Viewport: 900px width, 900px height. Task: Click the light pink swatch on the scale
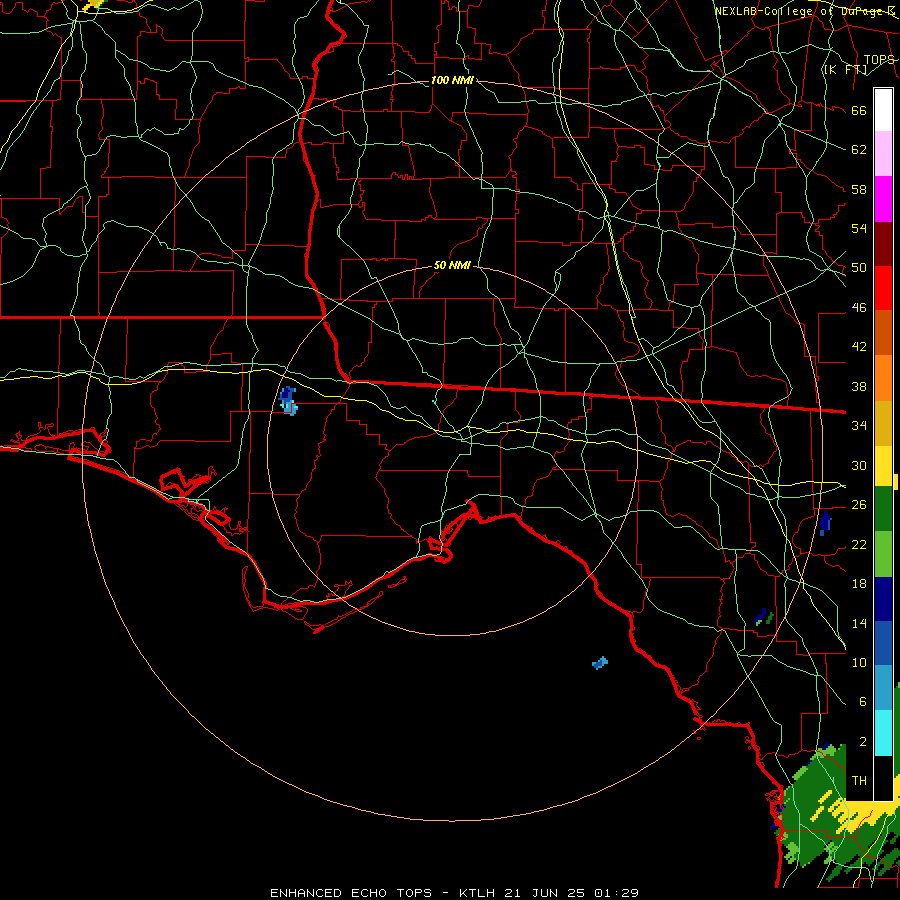[883, 154]
